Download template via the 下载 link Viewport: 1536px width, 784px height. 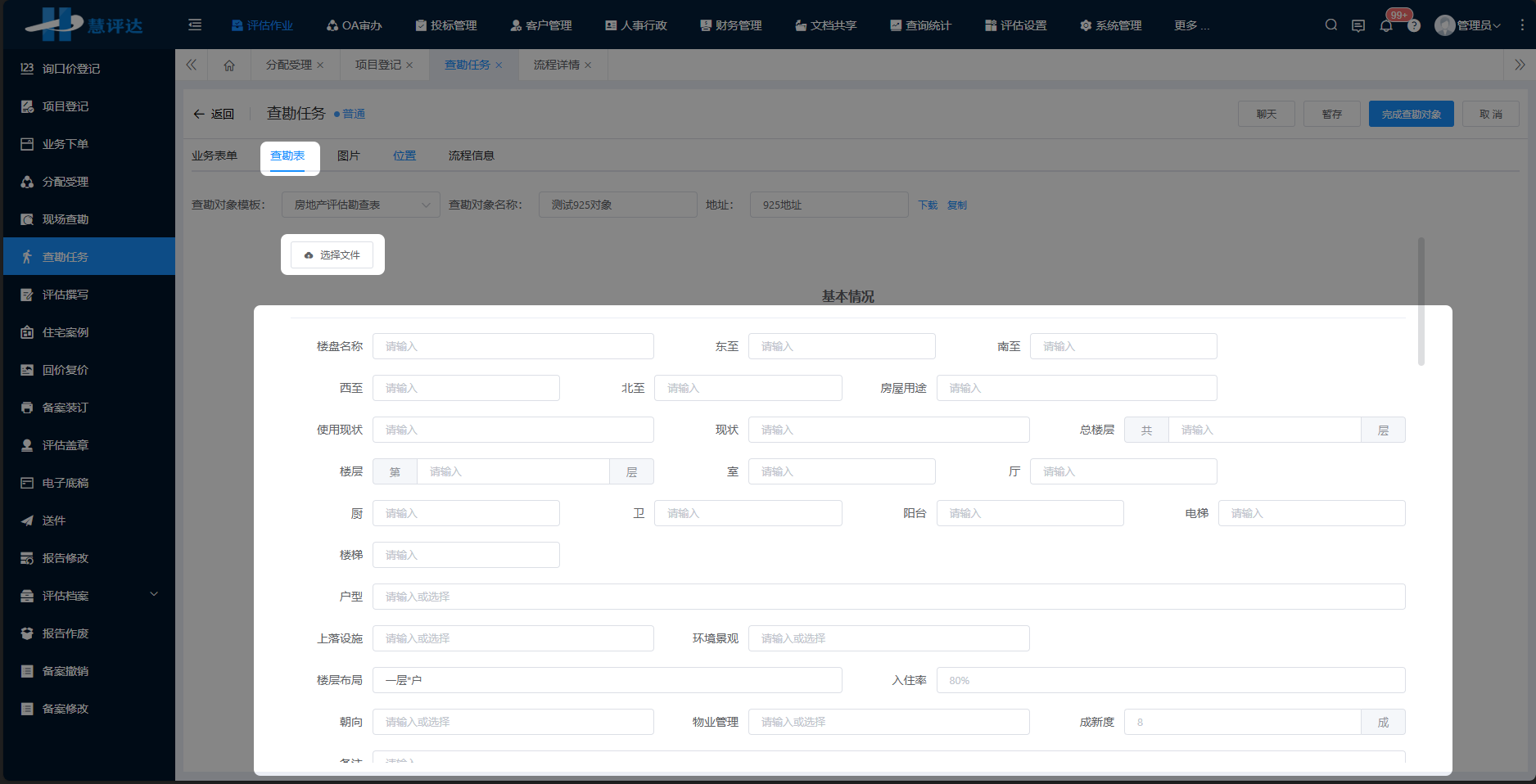coord(927,205)
